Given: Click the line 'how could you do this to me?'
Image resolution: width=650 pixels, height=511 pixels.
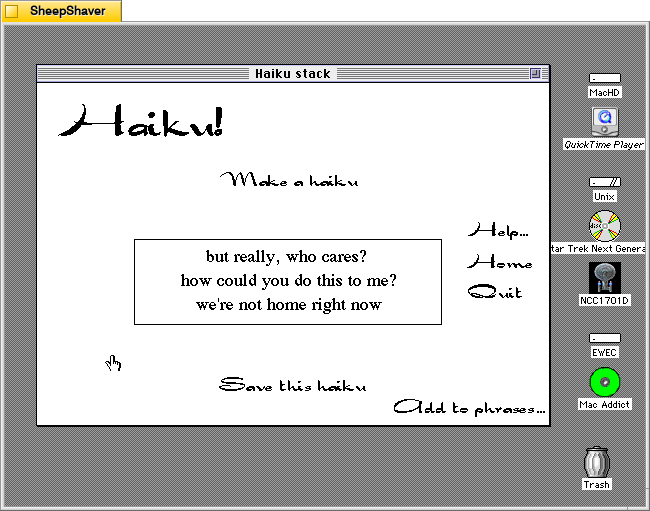Looking at the screenshot, I should tap(289, 281).
